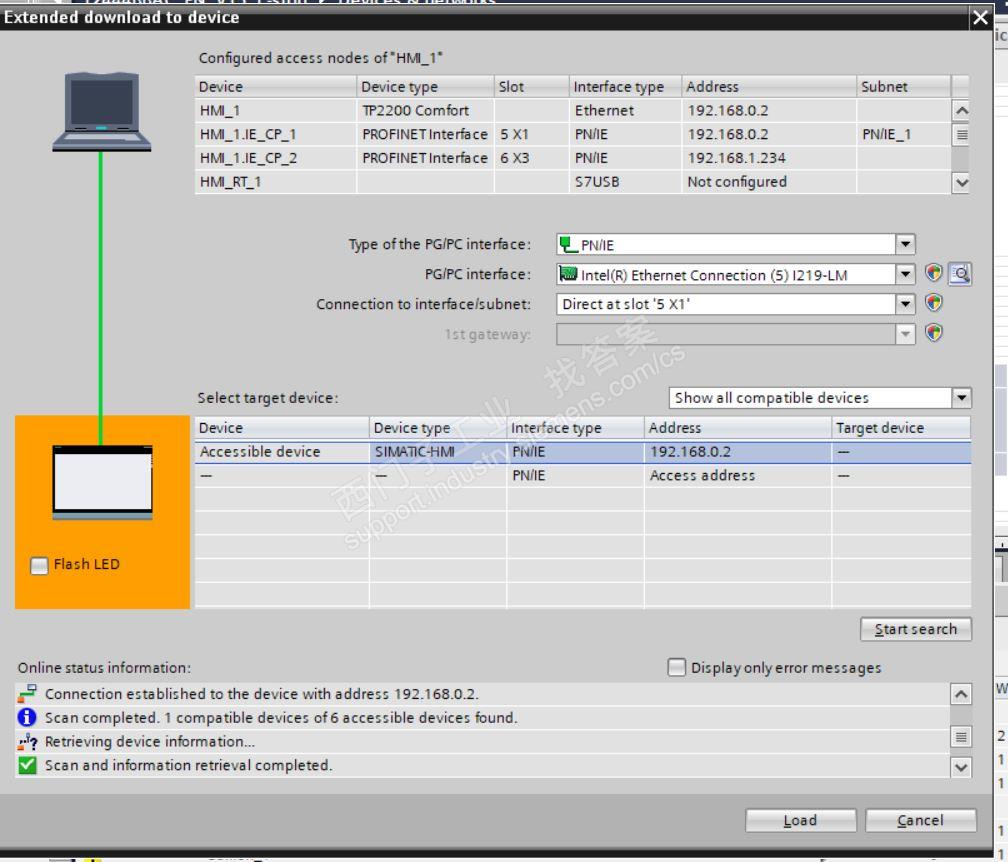Open Type of the PG/PC interface dropdown
Screen dimensions: 1008x862
point(905,244)
